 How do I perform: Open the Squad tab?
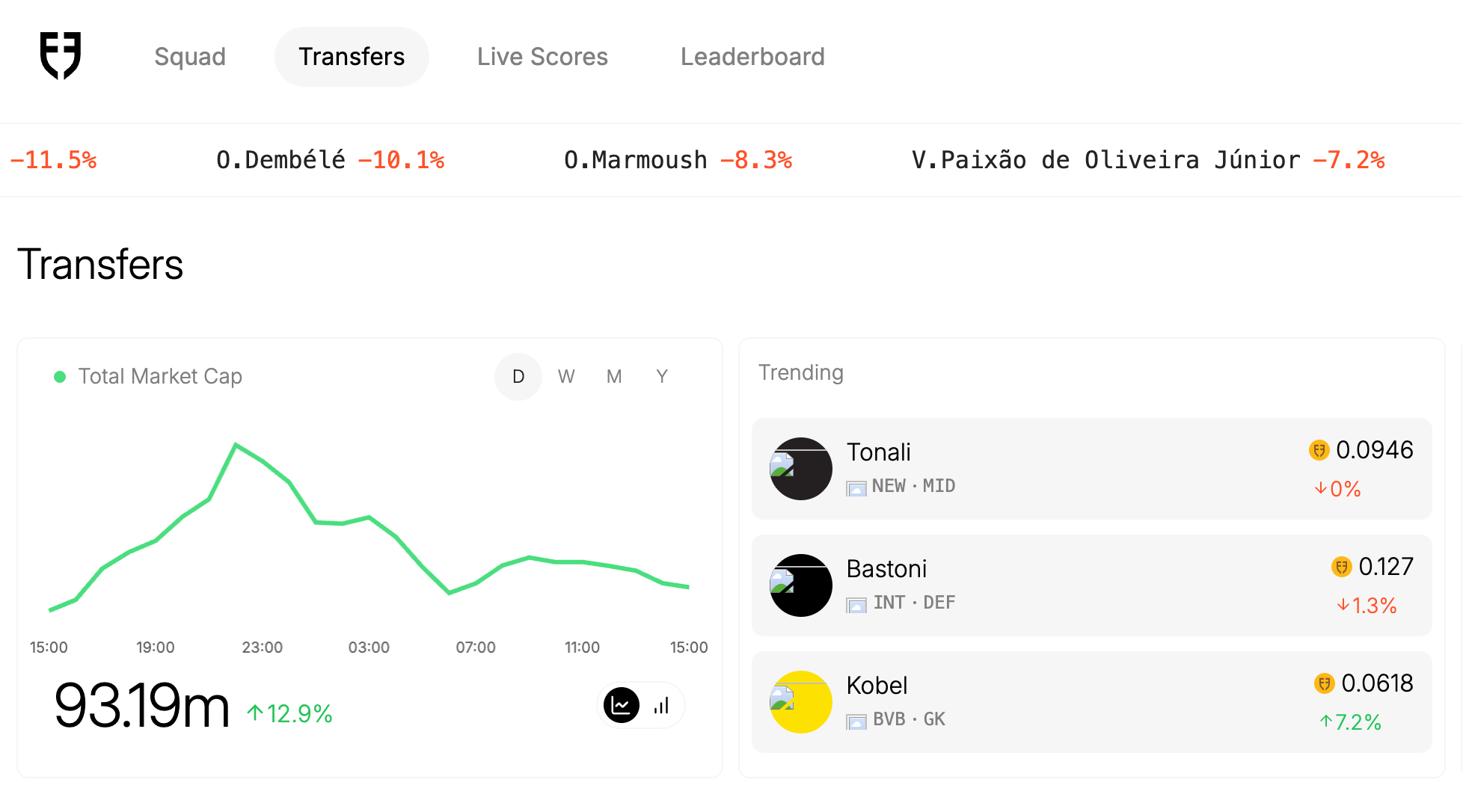pyautogui.click(x=190, y=57)
